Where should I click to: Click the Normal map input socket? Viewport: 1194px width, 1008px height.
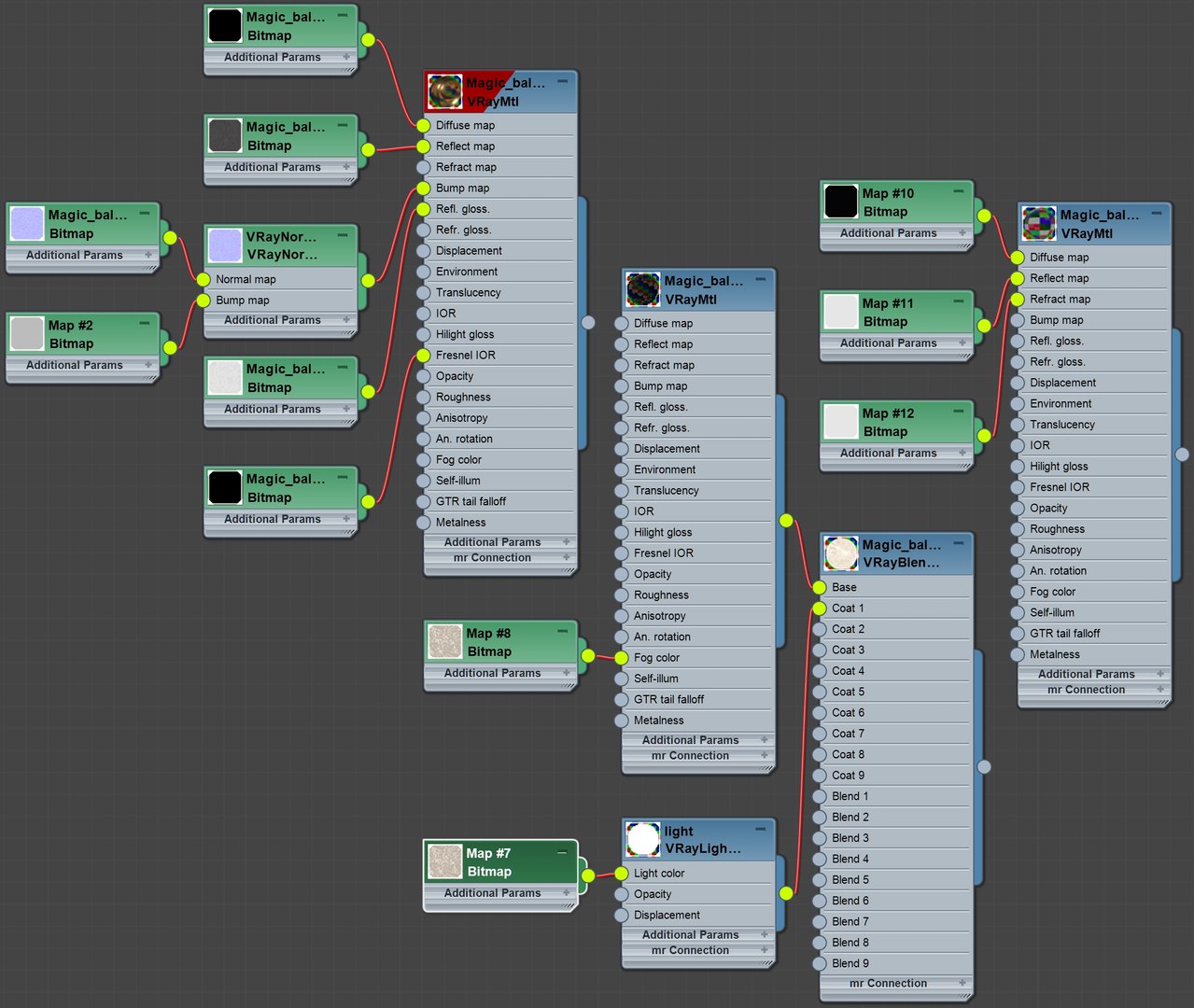click(x=204, y=279)
